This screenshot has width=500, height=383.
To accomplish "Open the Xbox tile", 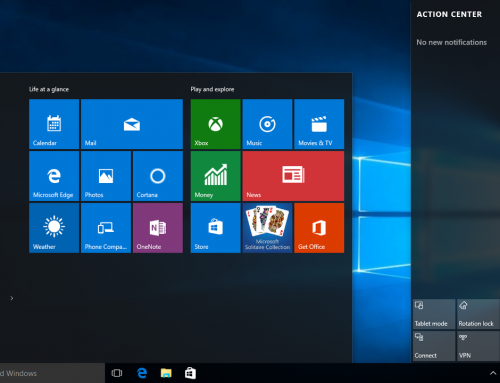I will (216, 124).
